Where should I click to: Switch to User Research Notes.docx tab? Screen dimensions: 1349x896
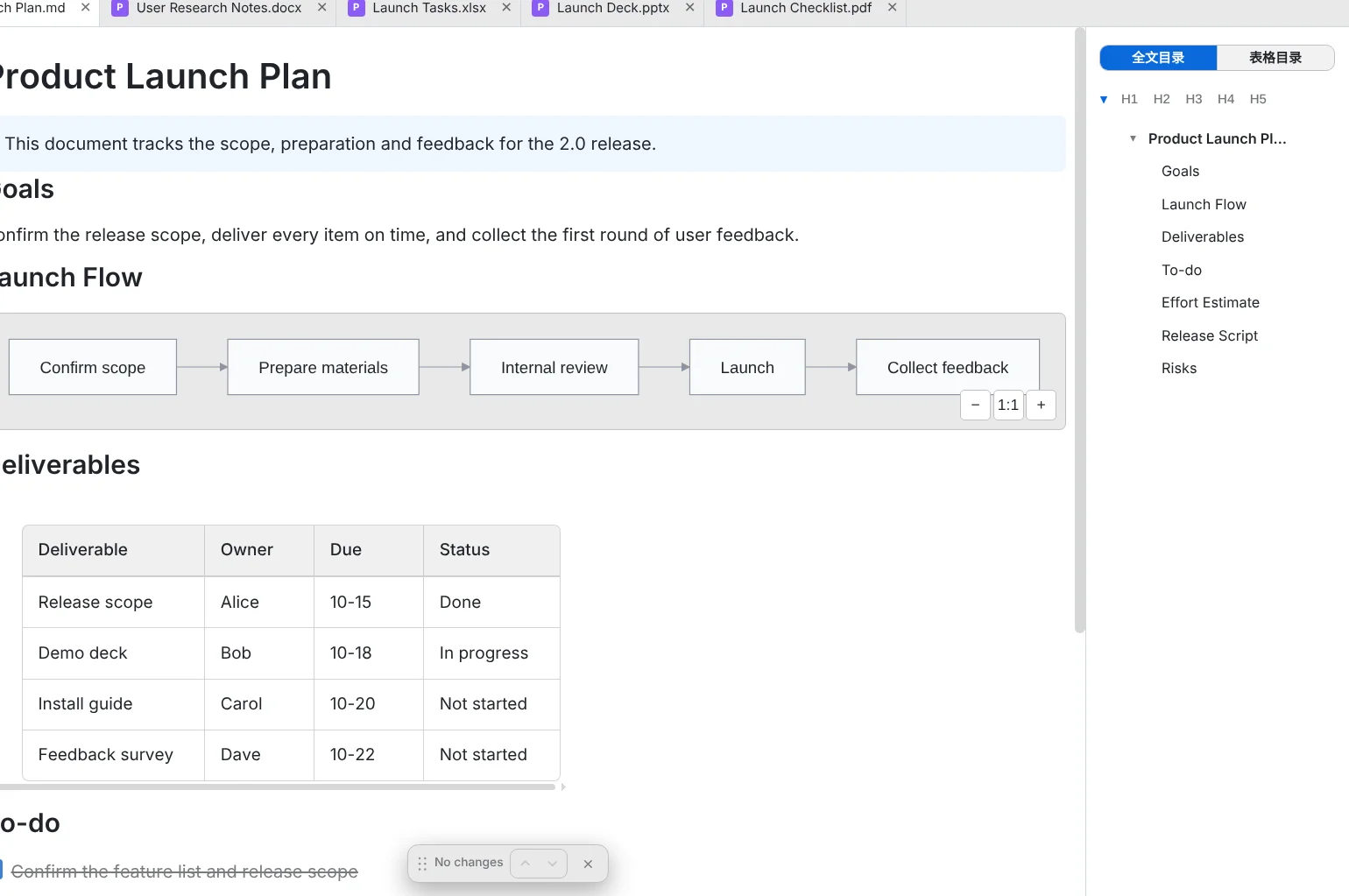[x=218, y=8]
